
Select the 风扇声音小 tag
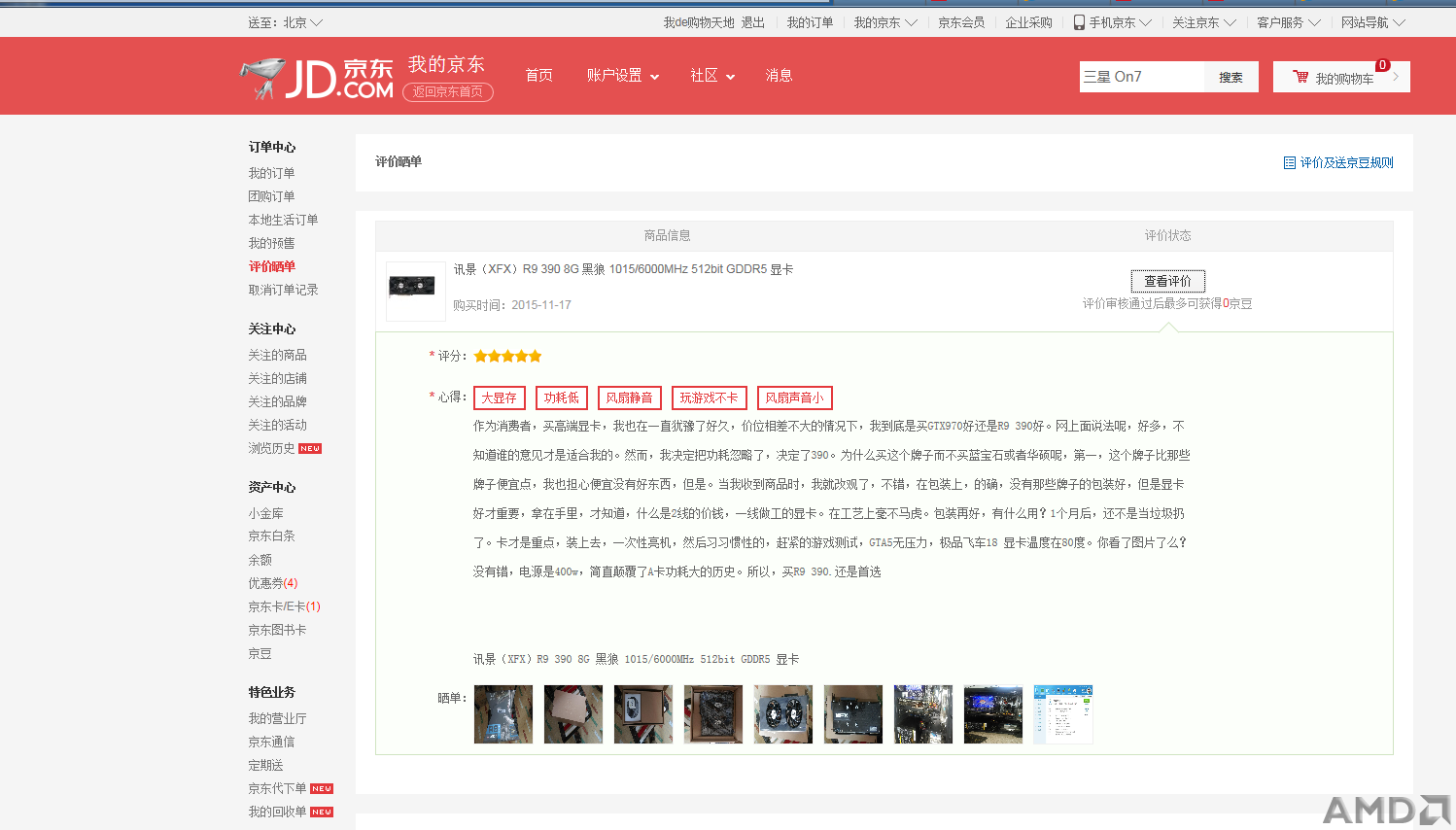coord(795,398)
